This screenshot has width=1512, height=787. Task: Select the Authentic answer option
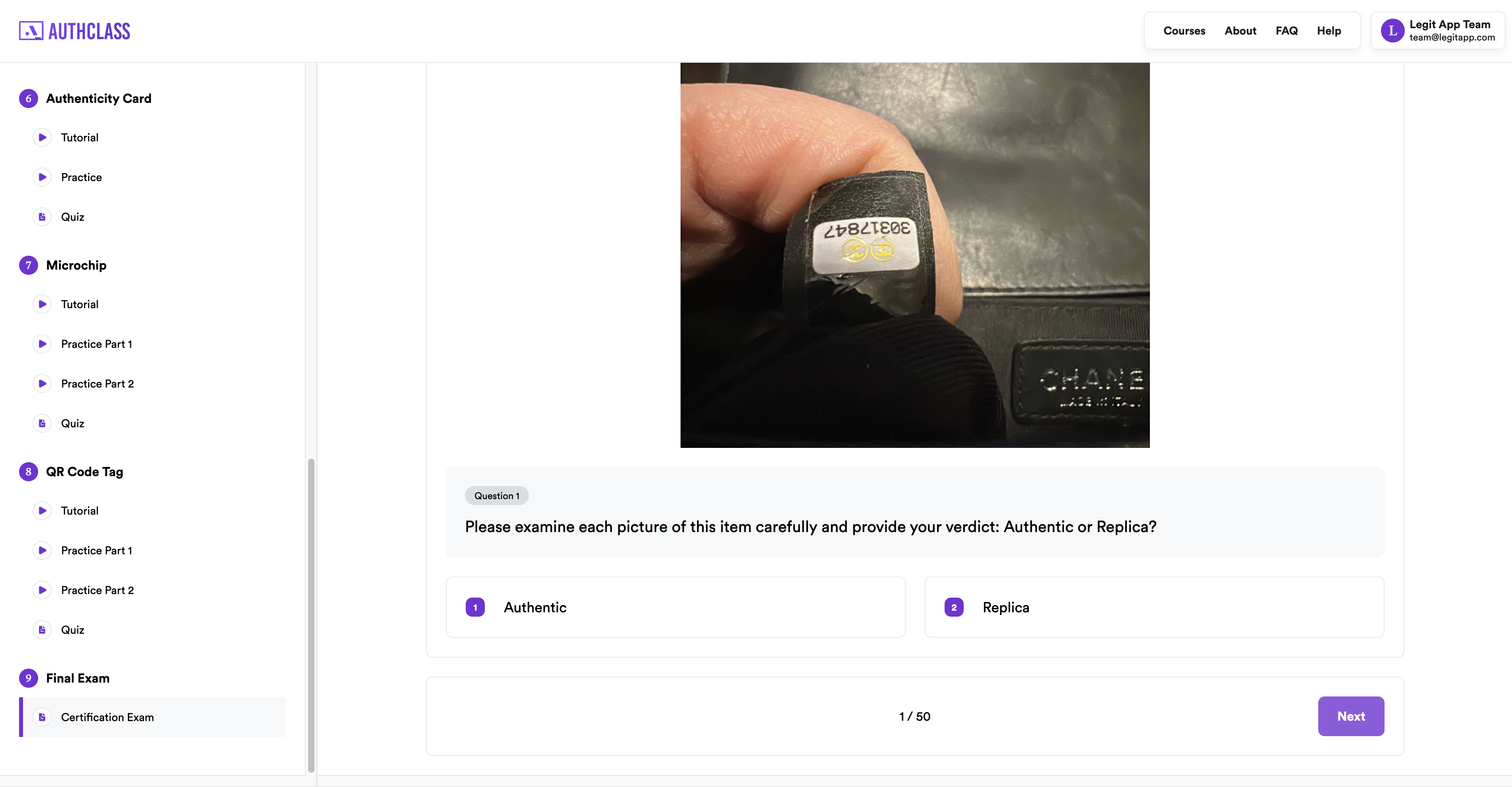(675, 608)
